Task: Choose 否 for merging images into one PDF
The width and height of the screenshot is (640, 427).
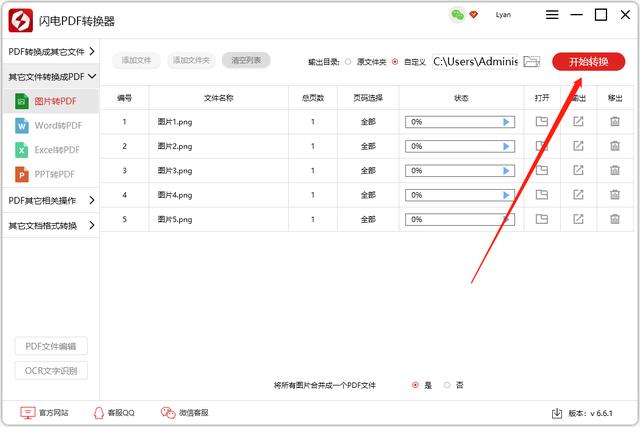Action: click(447, 385)
